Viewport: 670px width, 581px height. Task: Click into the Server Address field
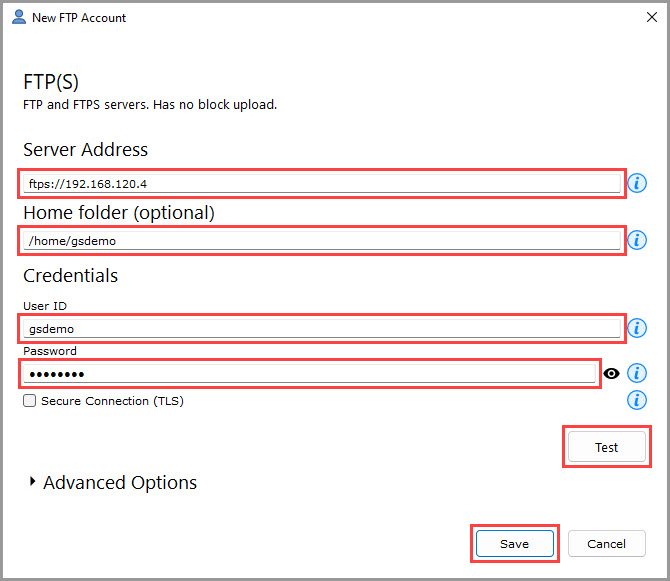click(x=322, y=183)
